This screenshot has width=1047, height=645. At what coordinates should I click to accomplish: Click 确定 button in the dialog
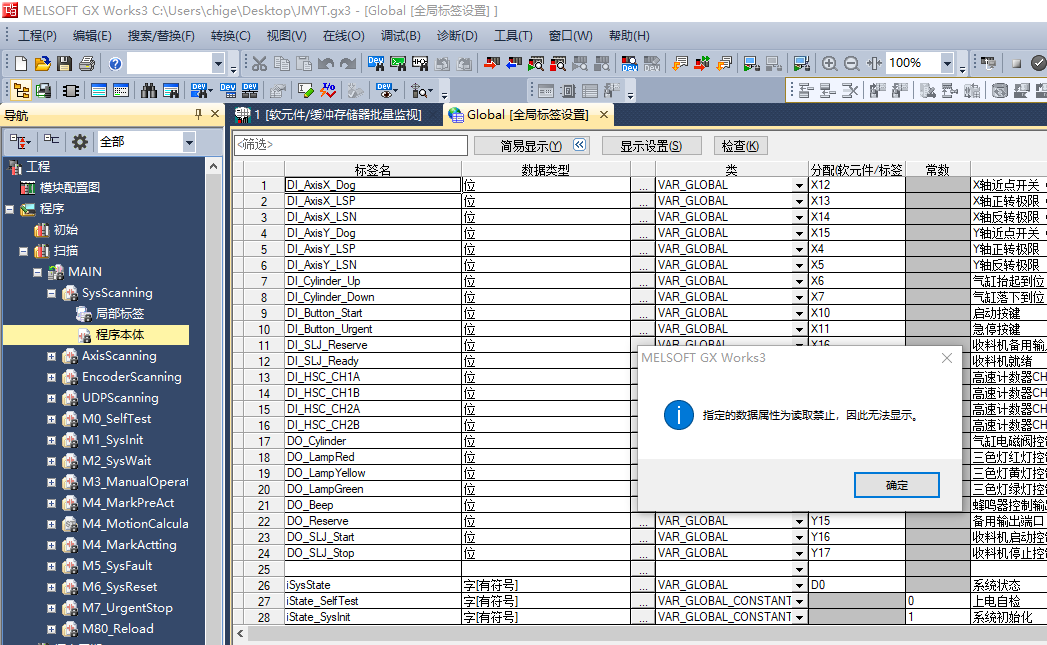896,485
